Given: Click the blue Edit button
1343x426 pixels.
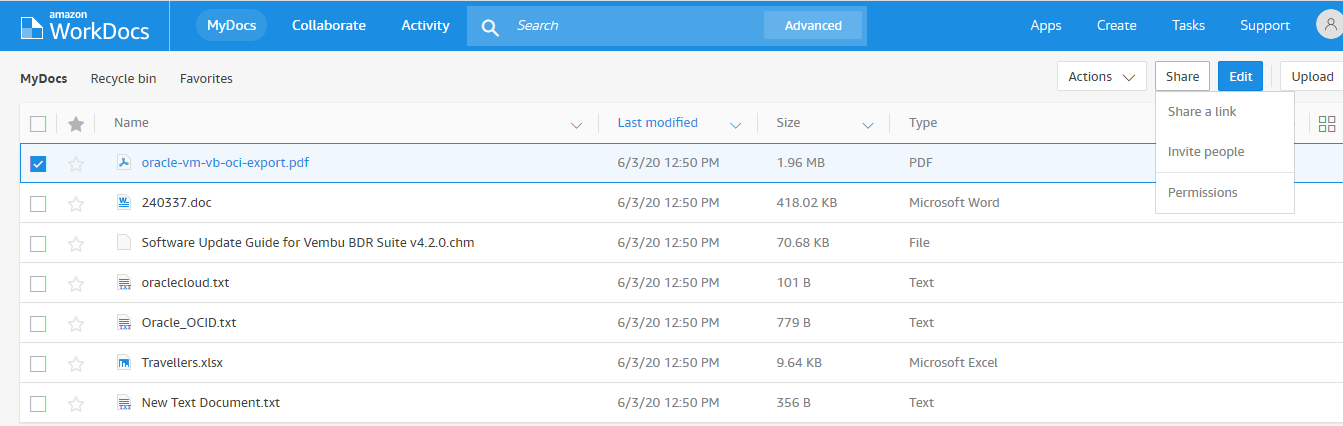Looking at the screenshot, I should tap(1240, 77).
